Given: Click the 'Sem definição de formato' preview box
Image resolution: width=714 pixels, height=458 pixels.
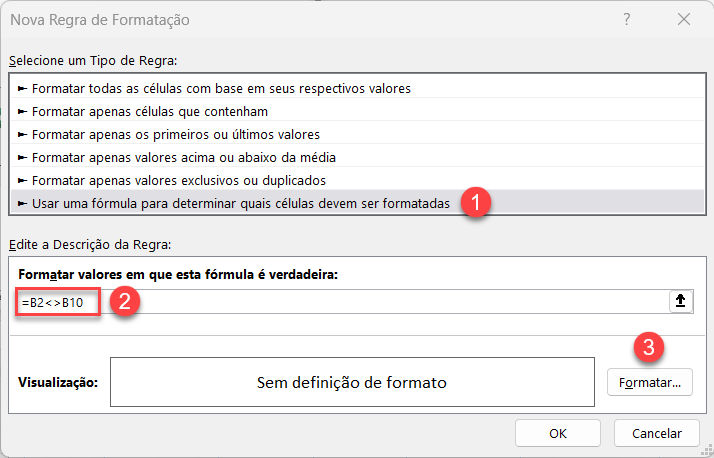Looking at the screenshot, I should point(352,382).
